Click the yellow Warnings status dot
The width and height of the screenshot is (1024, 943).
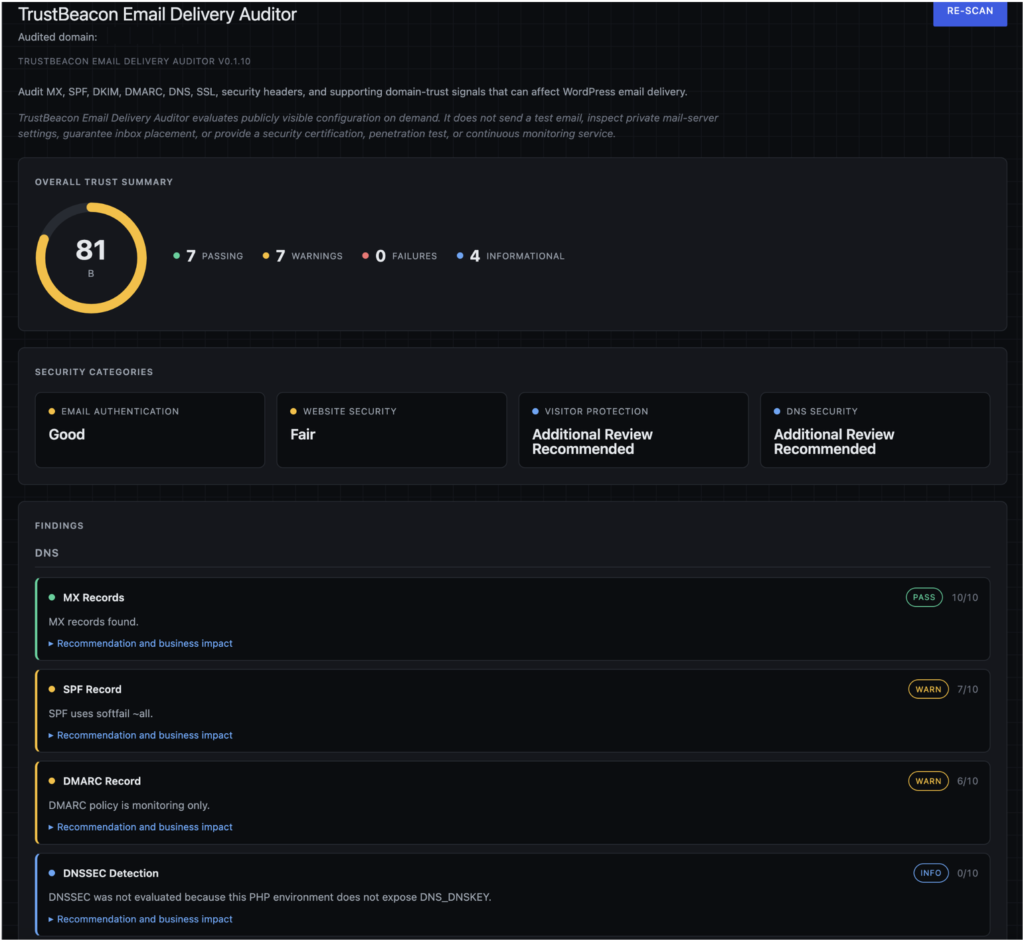(266, 256)
